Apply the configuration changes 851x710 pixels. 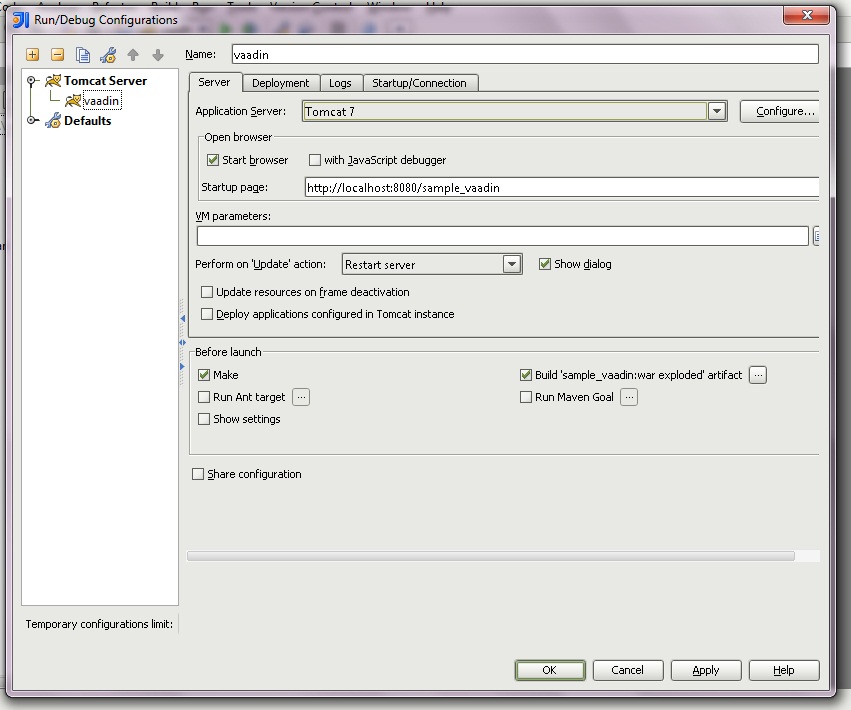(706, 670)
